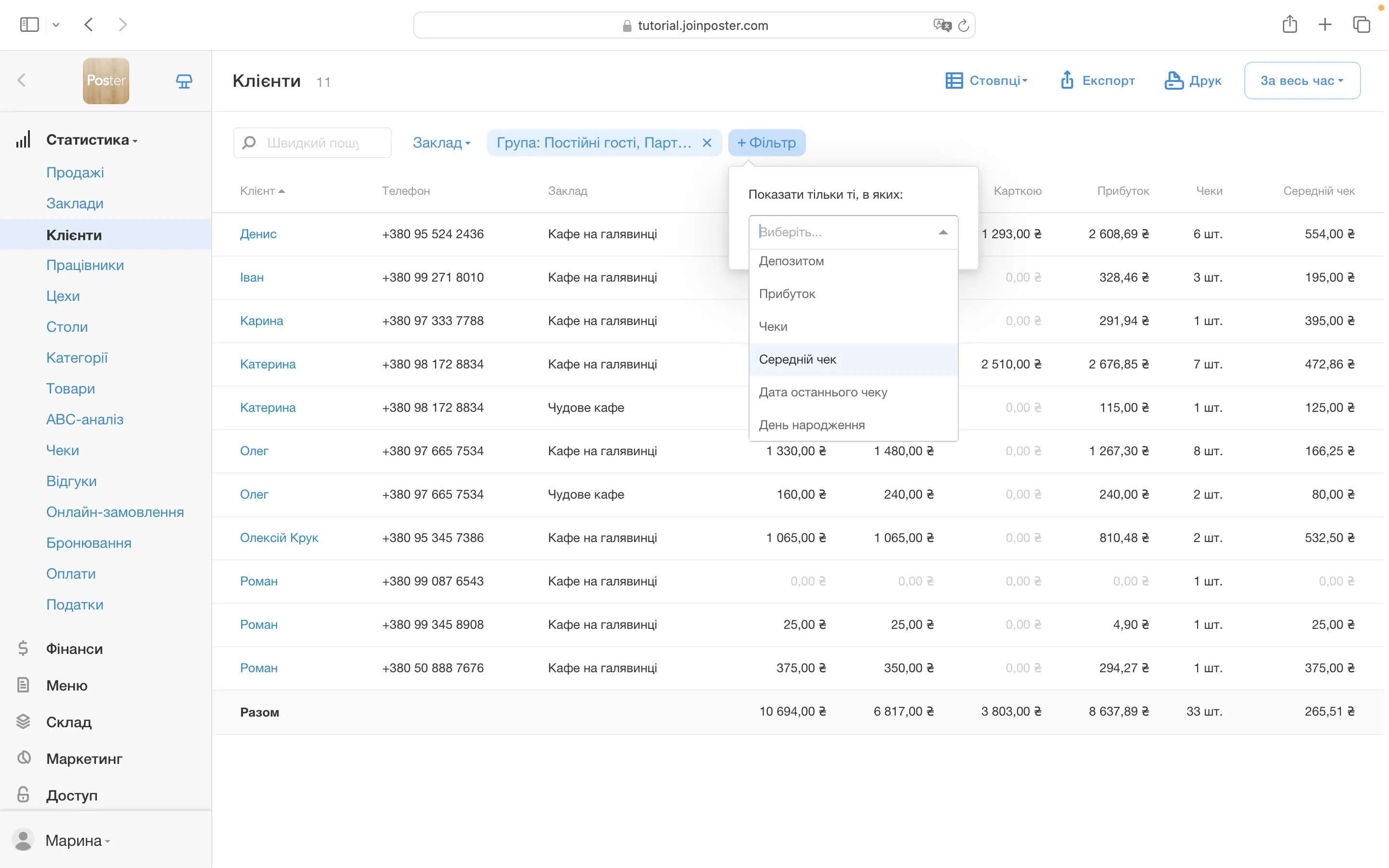Click the Poster logo thumbnail
This screenshot has width=1389, height=868.
pos(106,81)
